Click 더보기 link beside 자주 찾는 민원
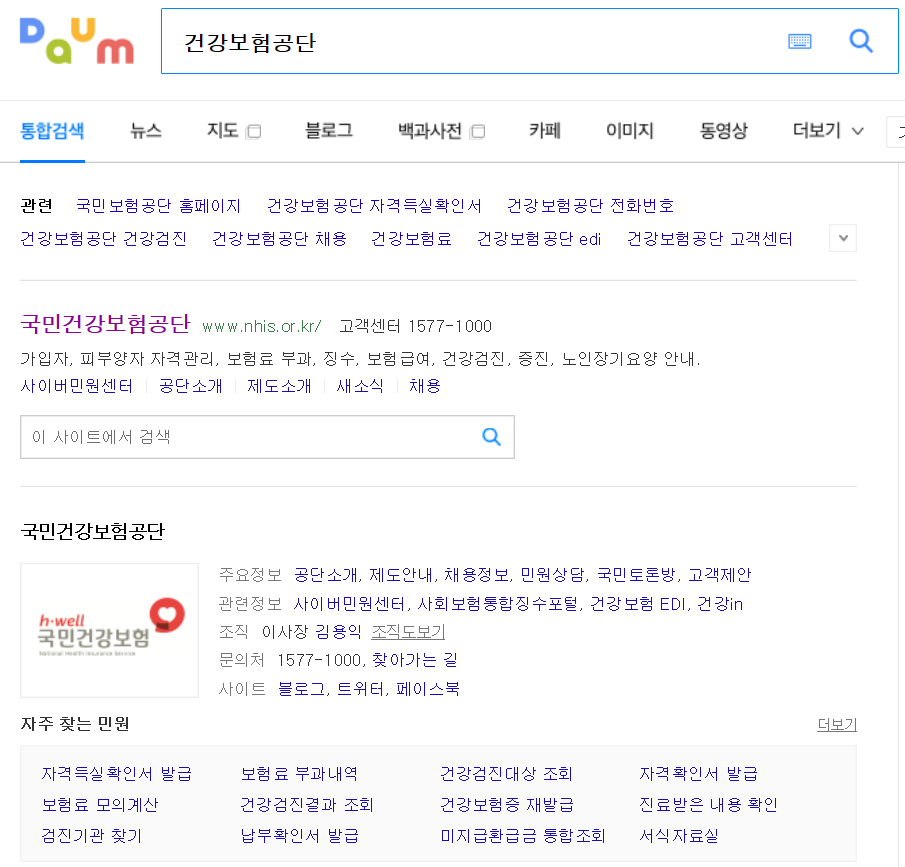 (x=837, y=724)
